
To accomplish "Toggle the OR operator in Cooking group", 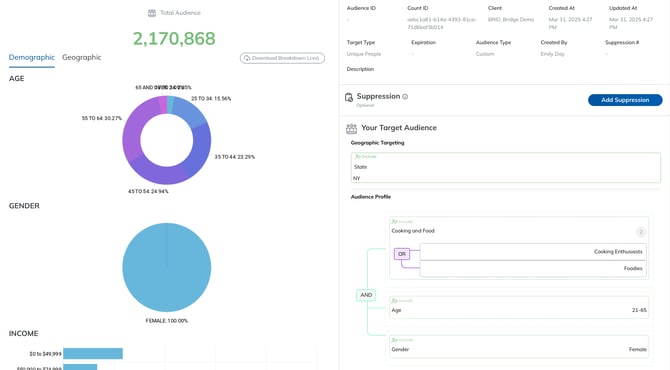I will [402, 254].
